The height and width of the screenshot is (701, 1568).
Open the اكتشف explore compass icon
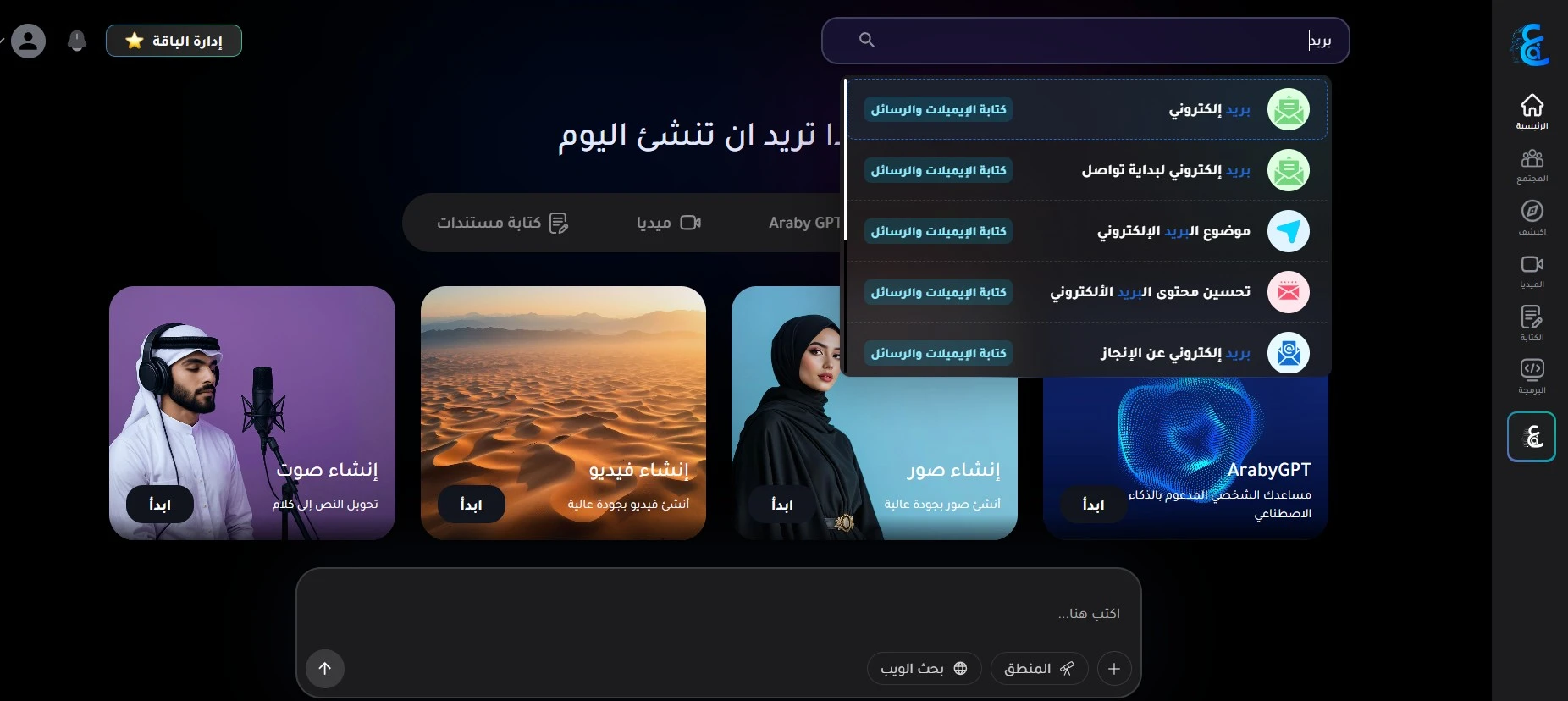click(x=1532, y=218)
